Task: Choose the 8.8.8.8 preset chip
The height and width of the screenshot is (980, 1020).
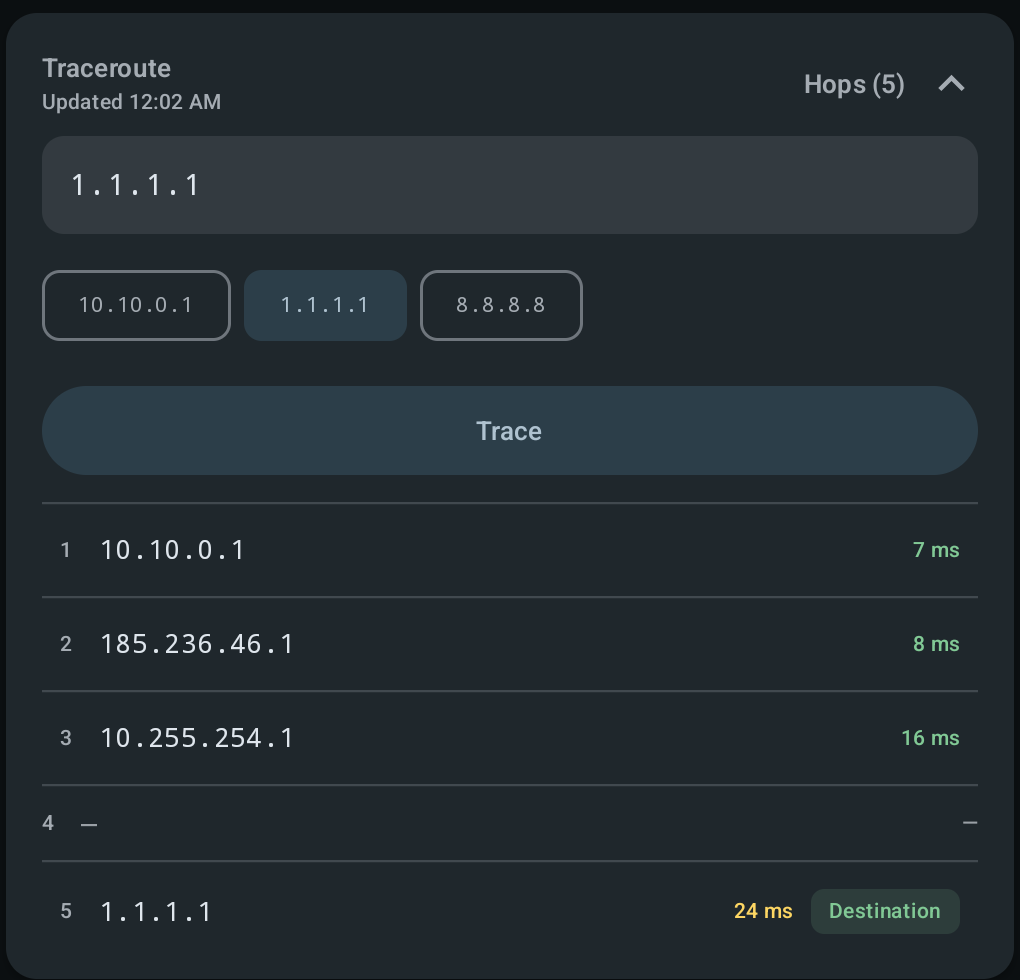Action: point(501,305)
